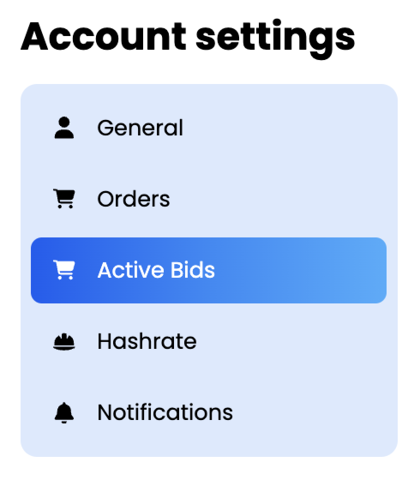Click the hard hat icon beside Hashrate
Screen dimensions: 420x480
(64, 342)
